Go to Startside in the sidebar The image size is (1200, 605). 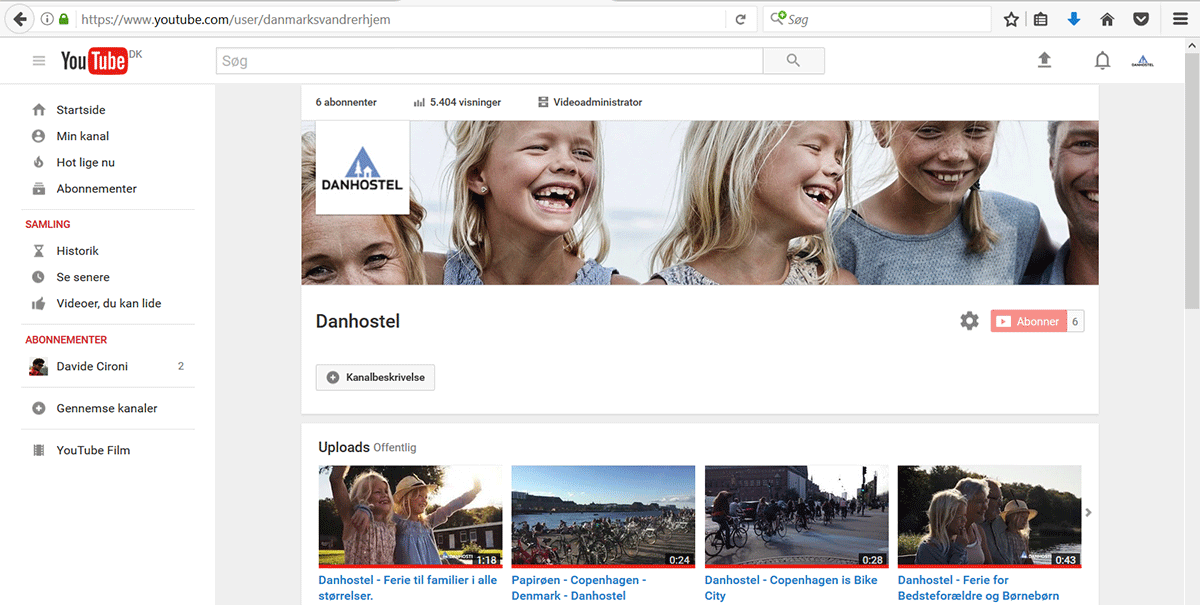coord(81,110)
